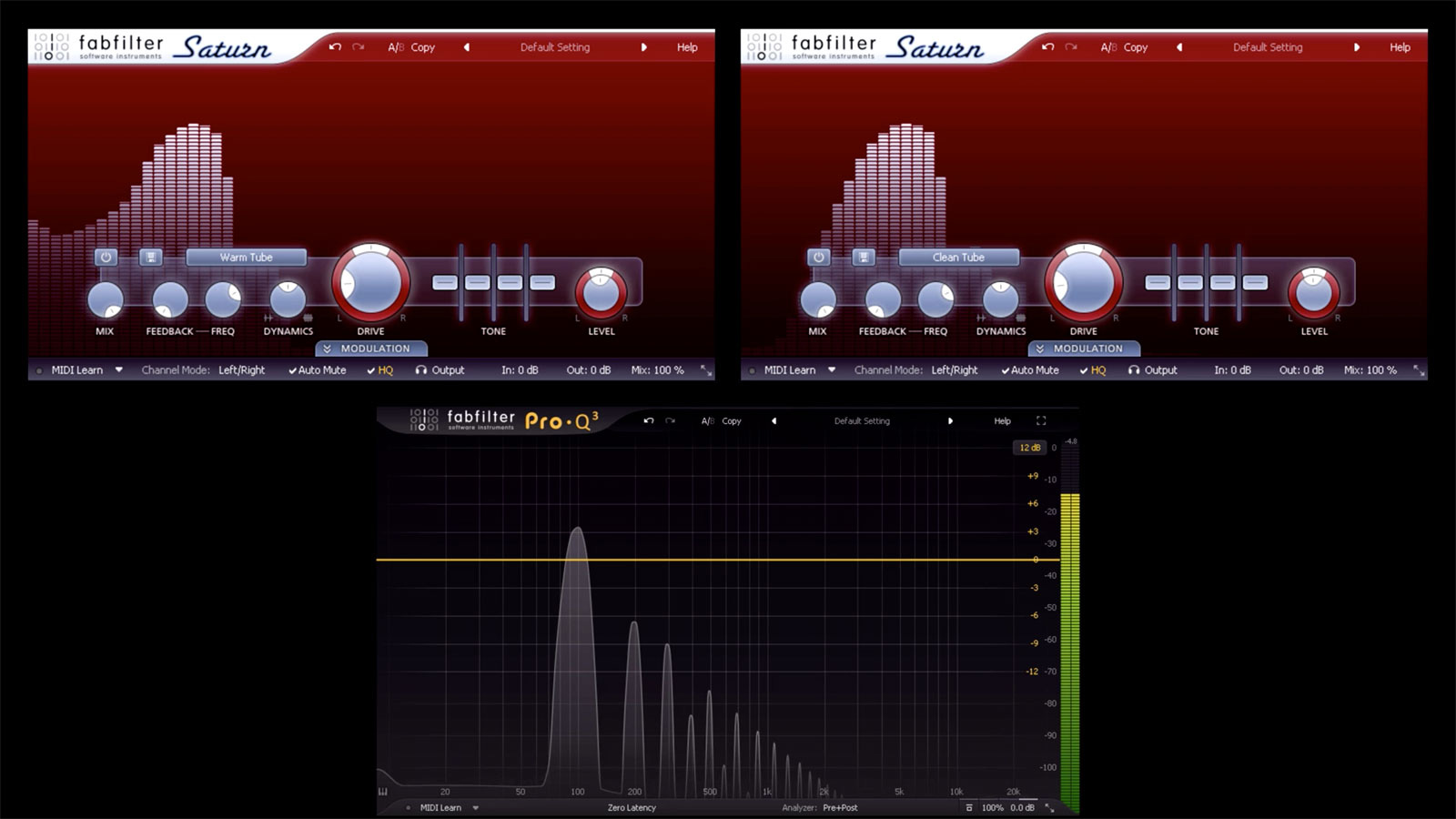Viewport: 1456px width, 819px height.
Task: Click redo arrow in Clean Tube Saturn window
Action: pyautogui.click(x=1071, y=47)
